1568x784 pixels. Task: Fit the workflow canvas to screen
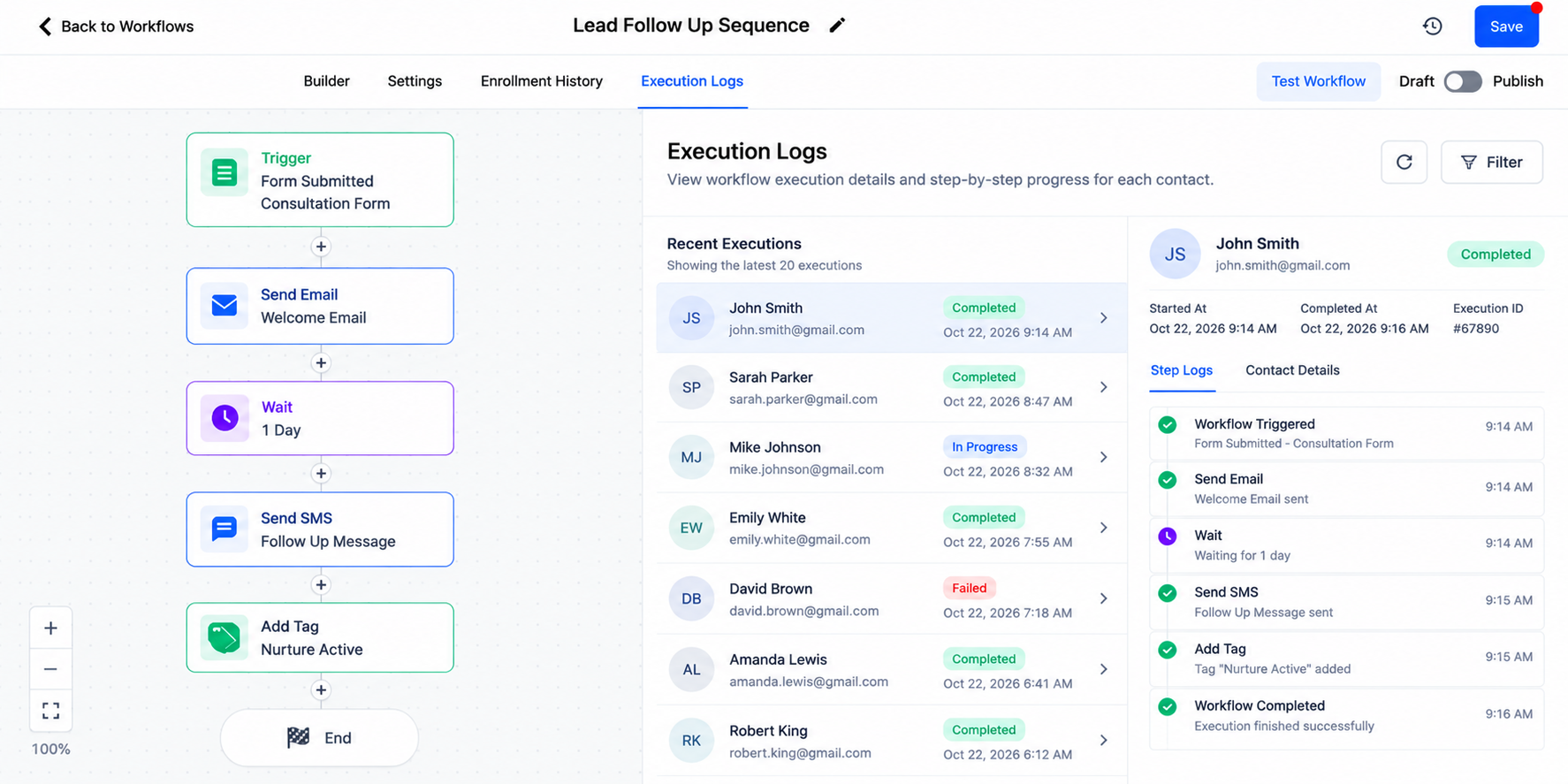pyautogui.click(x=50, y=711)
